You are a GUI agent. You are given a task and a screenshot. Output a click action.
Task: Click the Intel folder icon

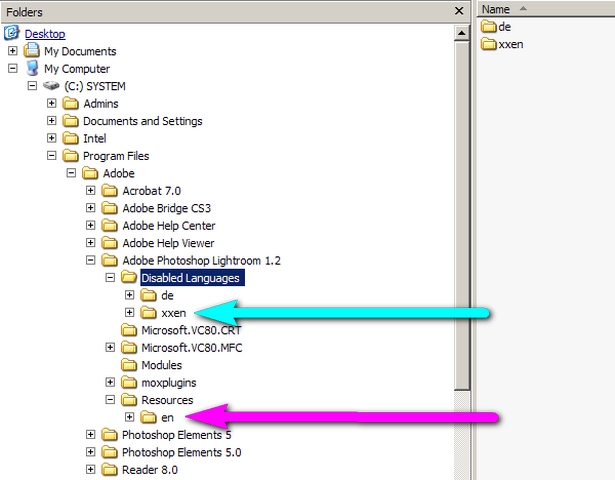tap(71, 138)
